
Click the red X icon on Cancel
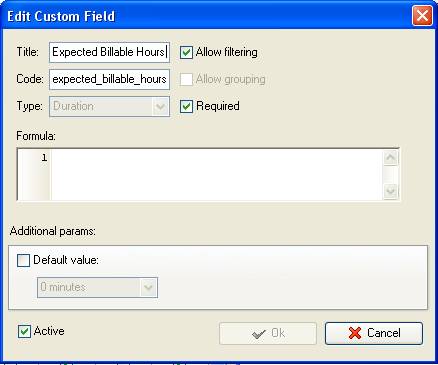click(x=355, y=333)
